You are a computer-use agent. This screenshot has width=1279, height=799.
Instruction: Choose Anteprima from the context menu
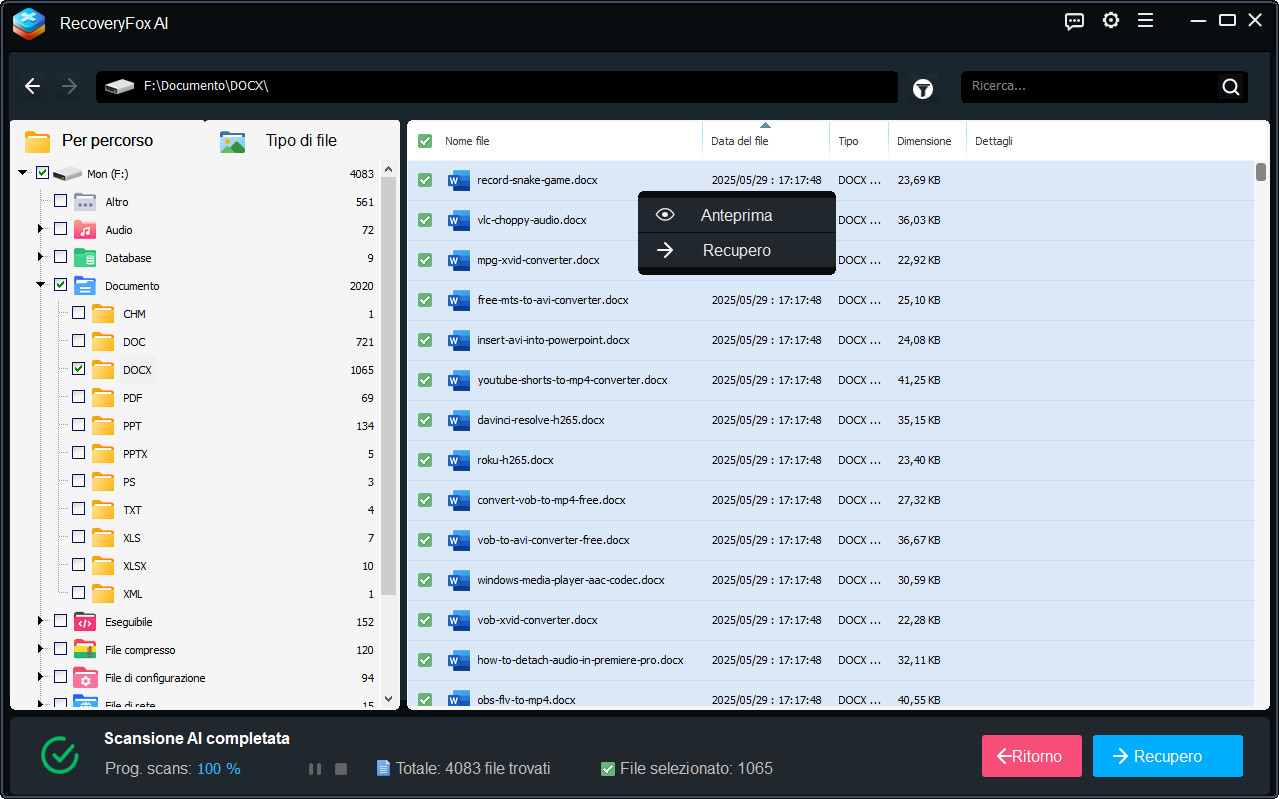[736, 215]
